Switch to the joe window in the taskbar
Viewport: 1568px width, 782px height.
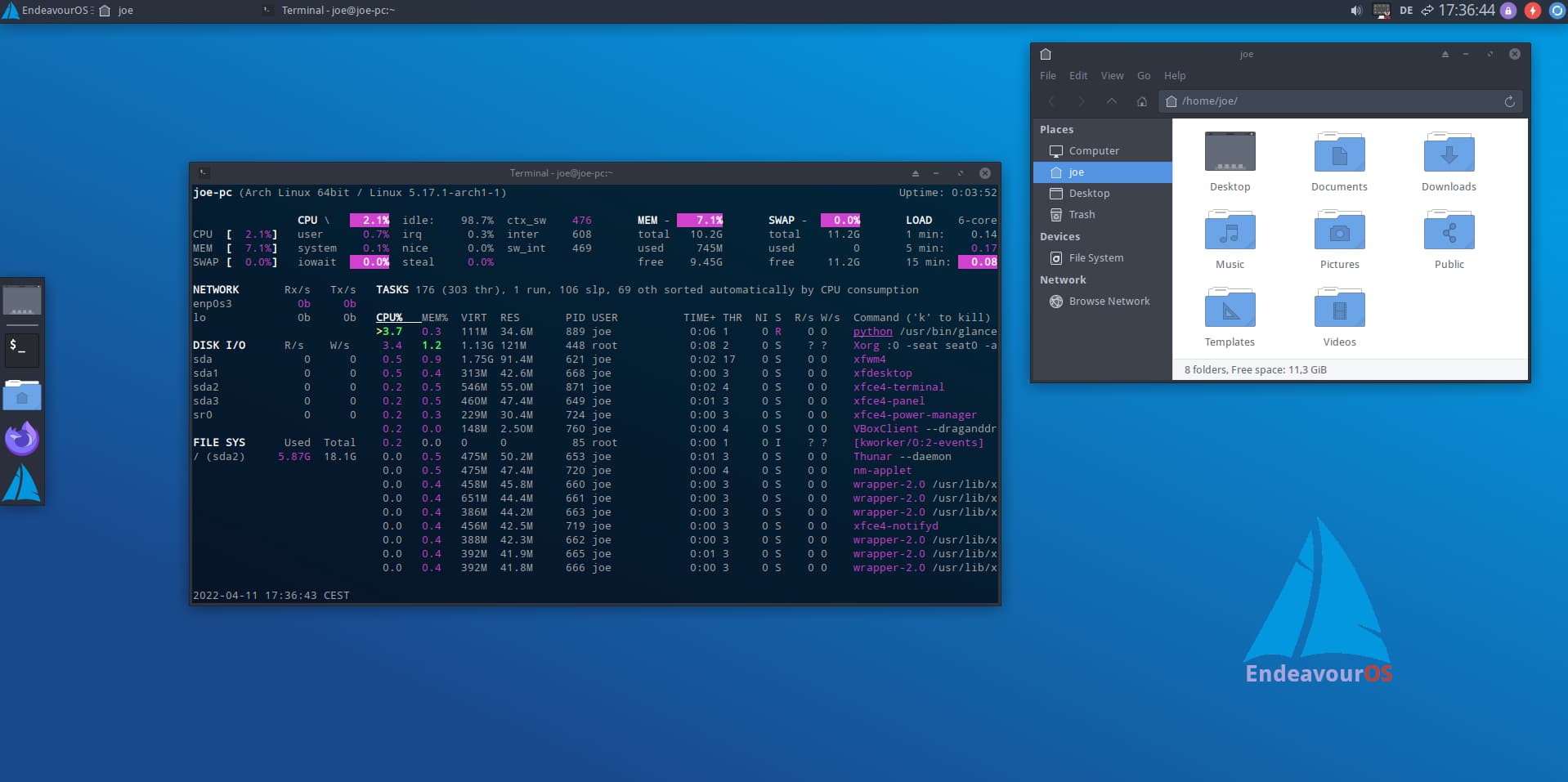tap(116, 11)
